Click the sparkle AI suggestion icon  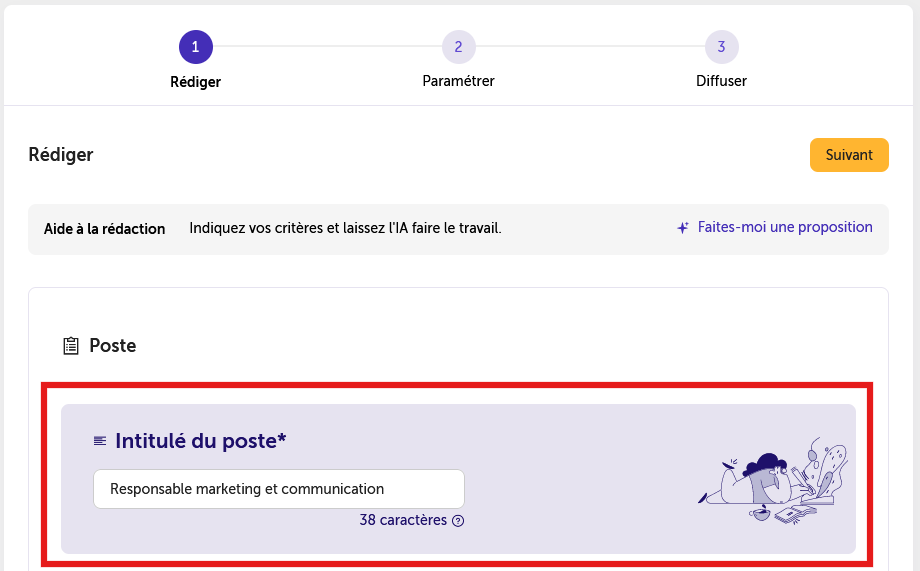[x=682, y=228]
